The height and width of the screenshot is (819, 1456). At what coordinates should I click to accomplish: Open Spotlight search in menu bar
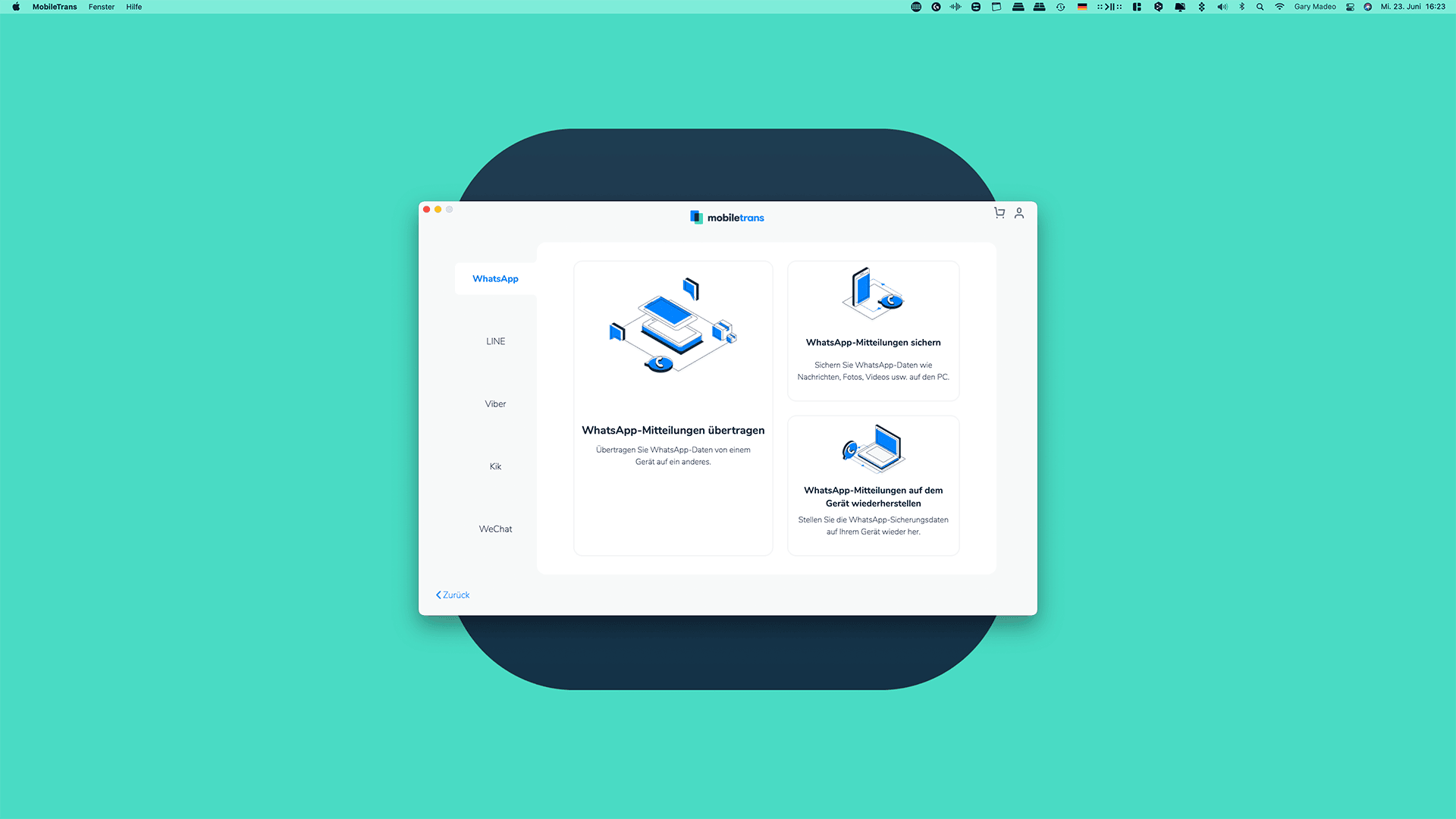[x=1260, y=7]
